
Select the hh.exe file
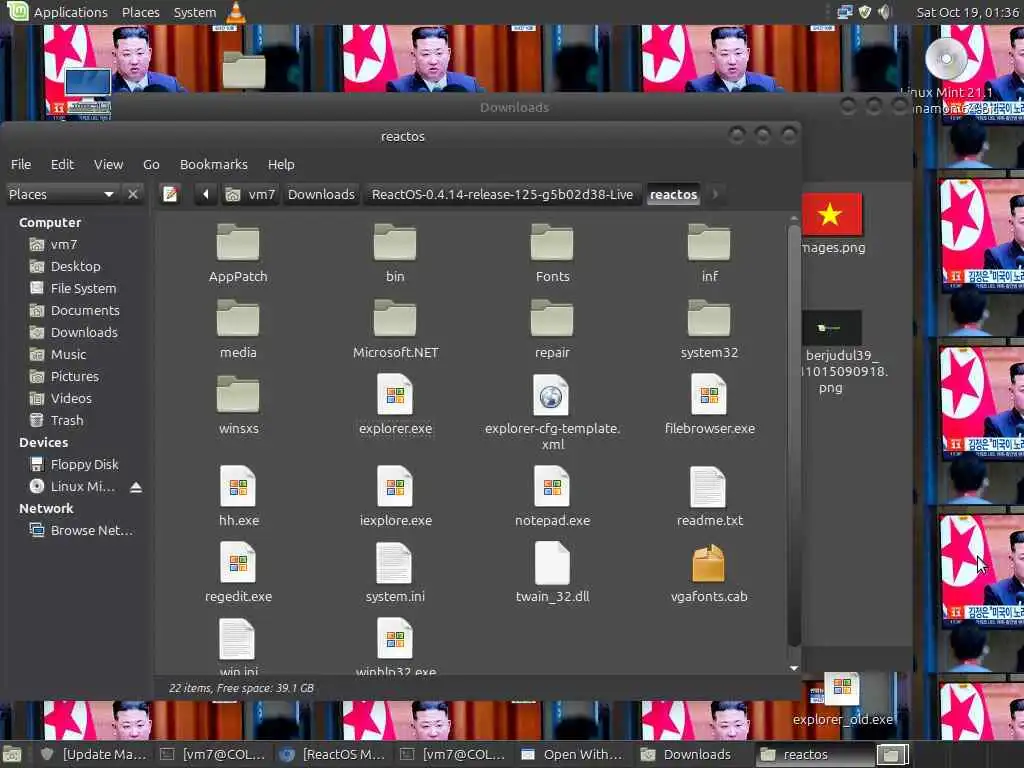[238, 496]
